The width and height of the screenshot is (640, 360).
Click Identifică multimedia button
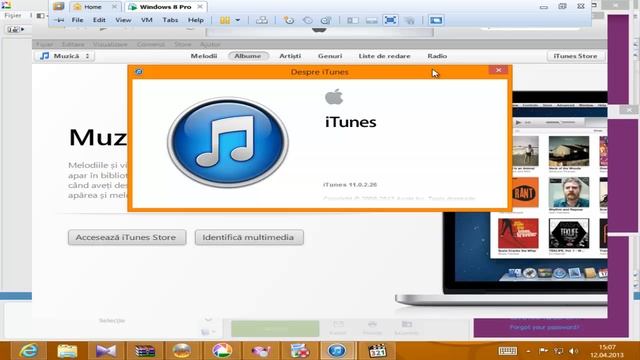(249, 237)
